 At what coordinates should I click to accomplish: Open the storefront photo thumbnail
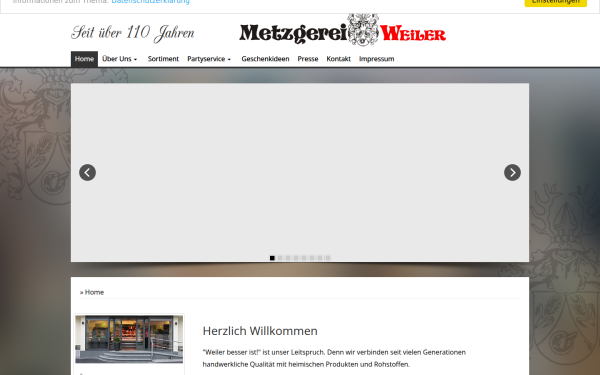129,339
